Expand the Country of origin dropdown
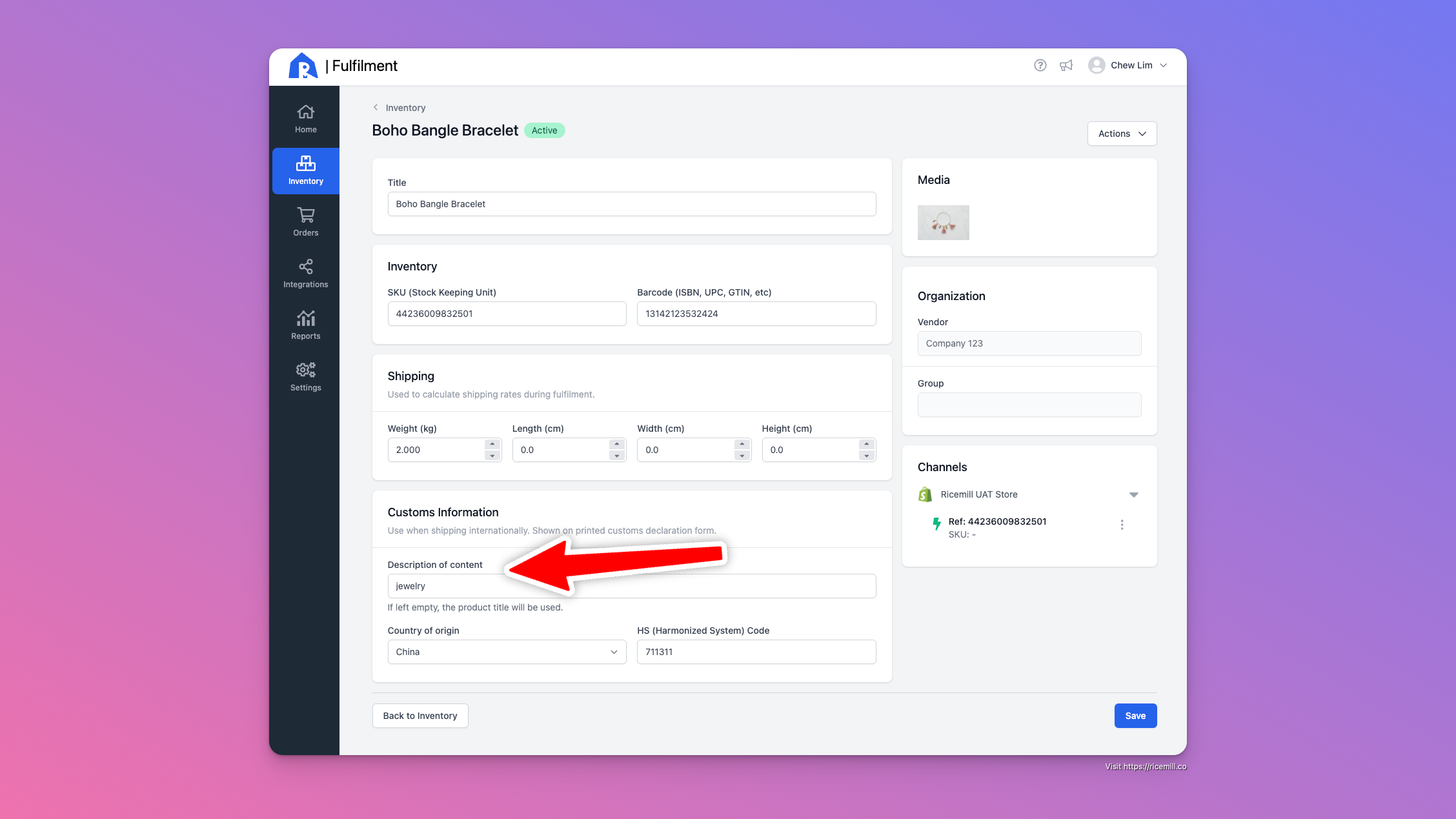The height and width of the screenshot is (819, 1456). tap(507, 652)
